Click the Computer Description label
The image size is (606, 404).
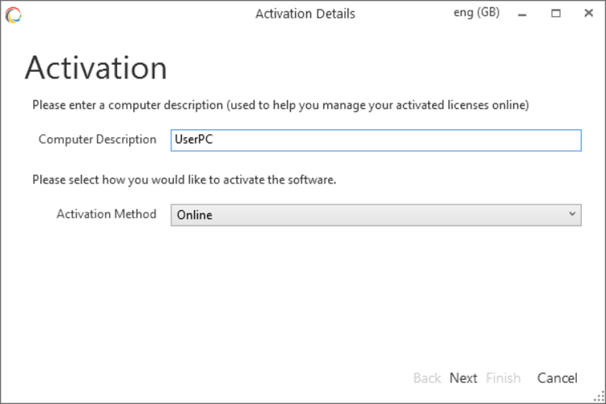(x=97, y=139)
